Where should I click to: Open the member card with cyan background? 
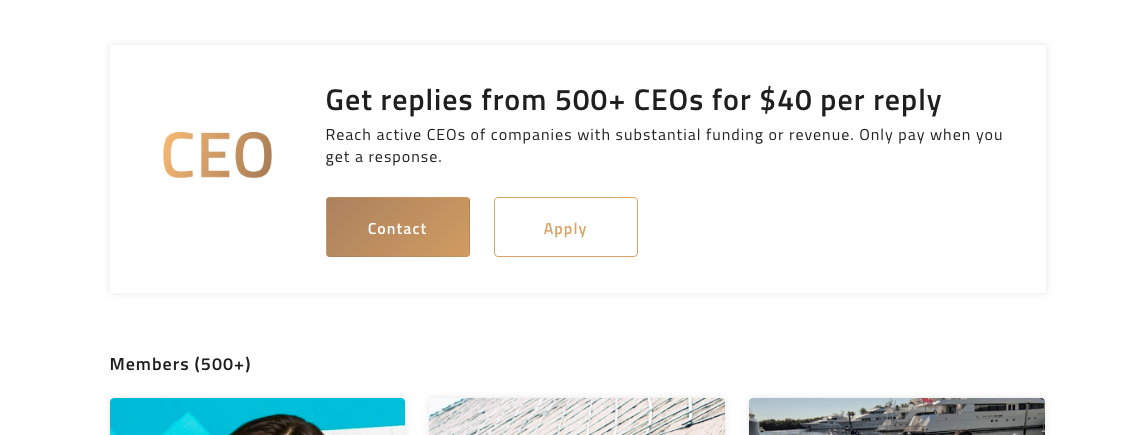click(257, 416)
